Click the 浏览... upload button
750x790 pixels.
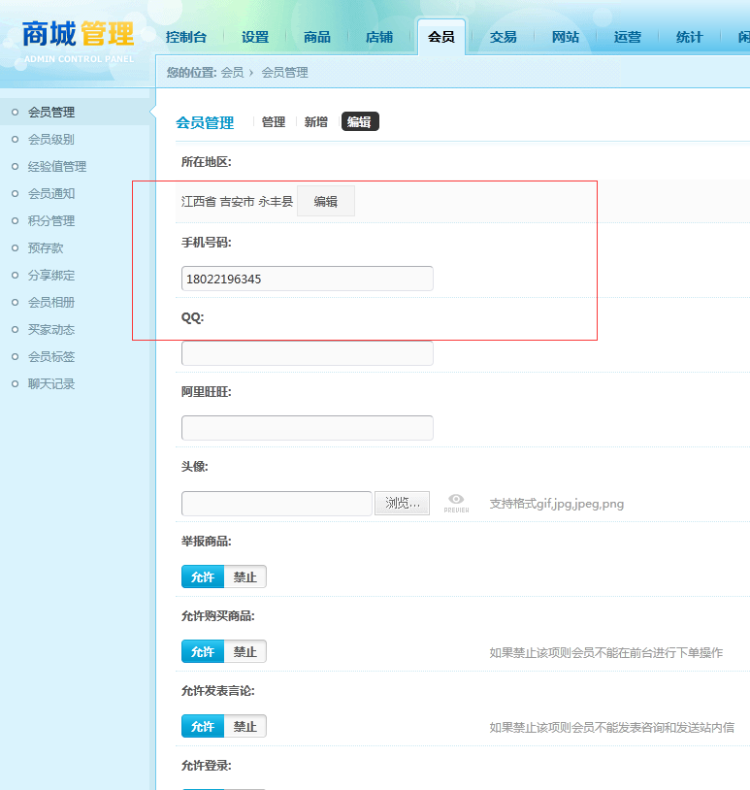coord(402,503)
